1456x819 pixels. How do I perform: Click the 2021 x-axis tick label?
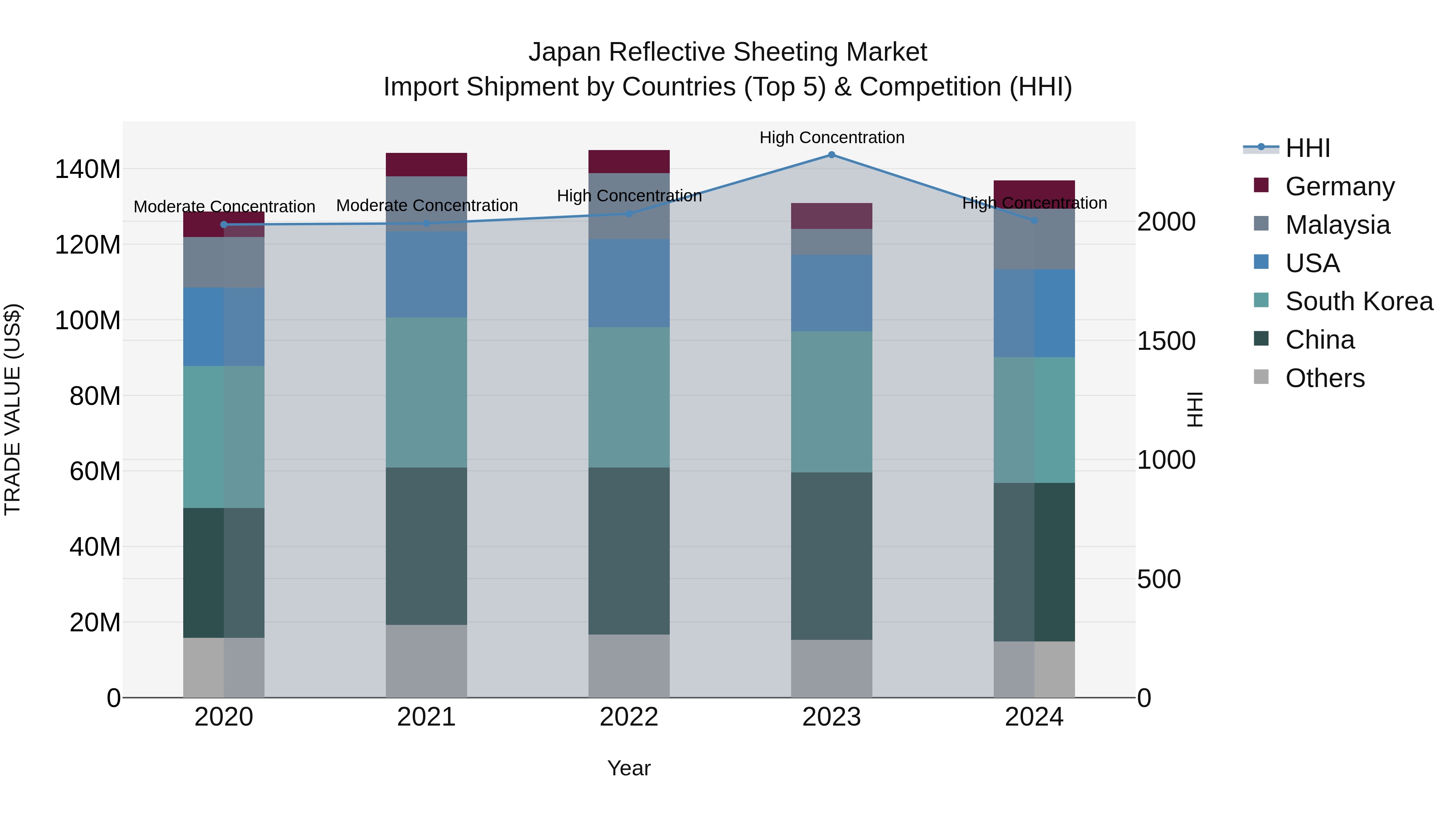click(427, 717)
